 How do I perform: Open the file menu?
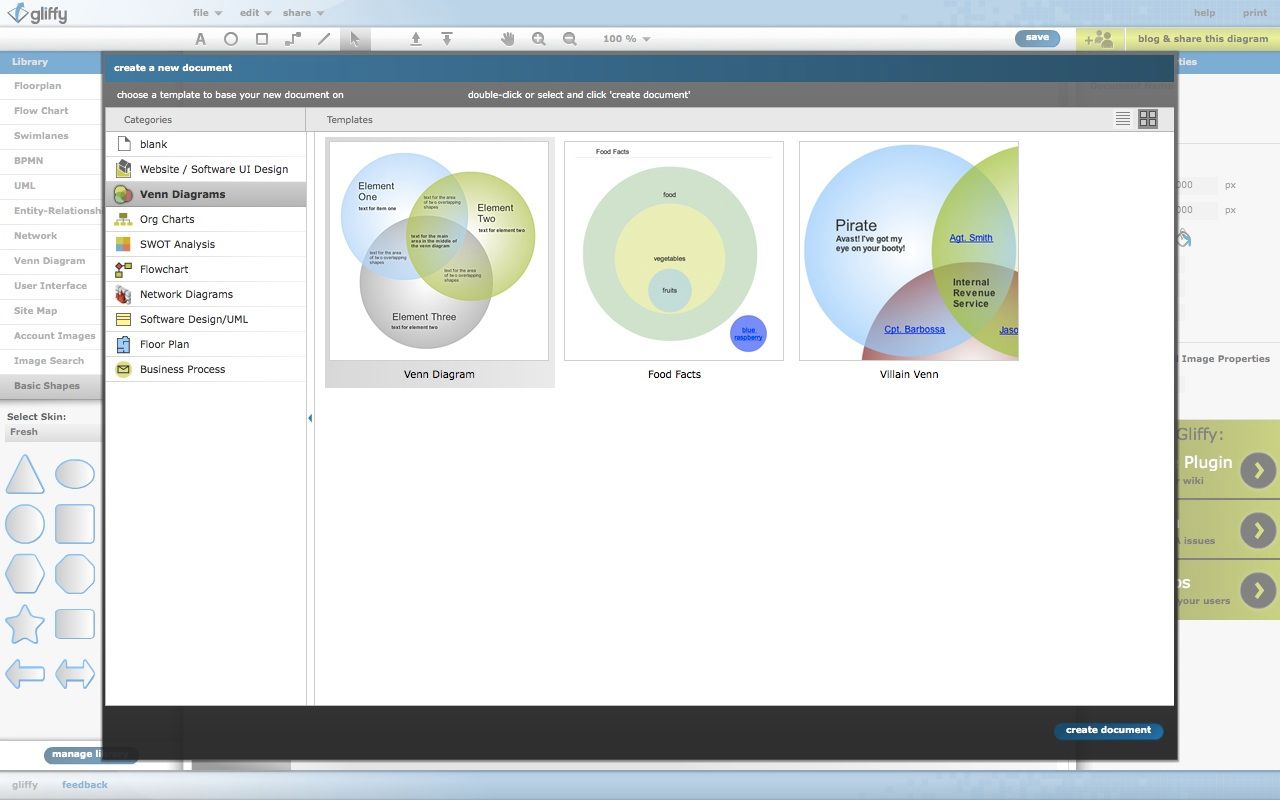[207, 13]
